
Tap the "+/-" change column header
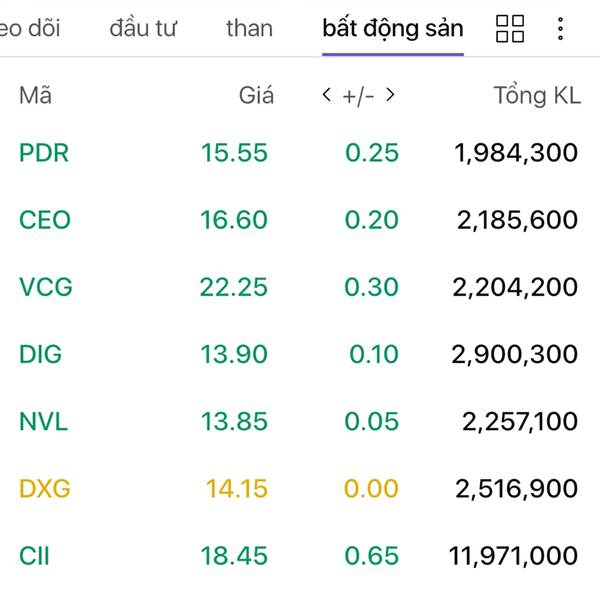(x=358, y=96)
